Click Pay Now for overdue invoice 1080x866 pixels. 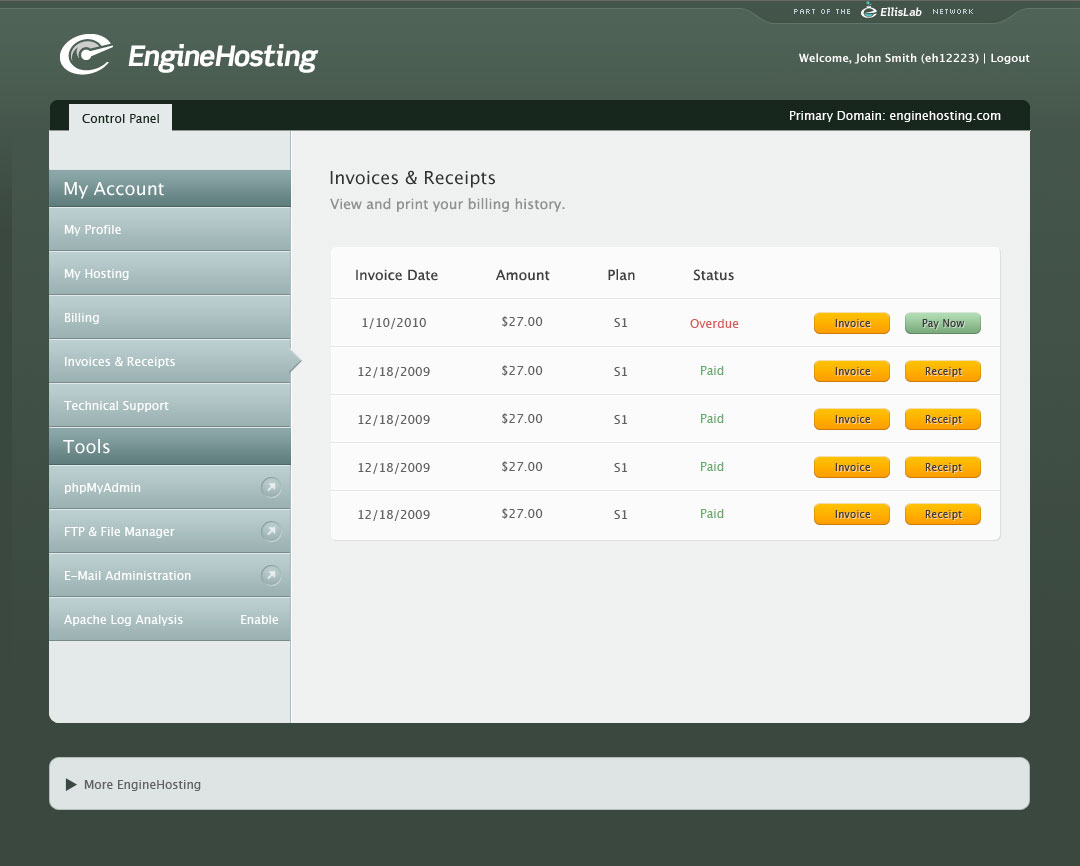point(942,323)
